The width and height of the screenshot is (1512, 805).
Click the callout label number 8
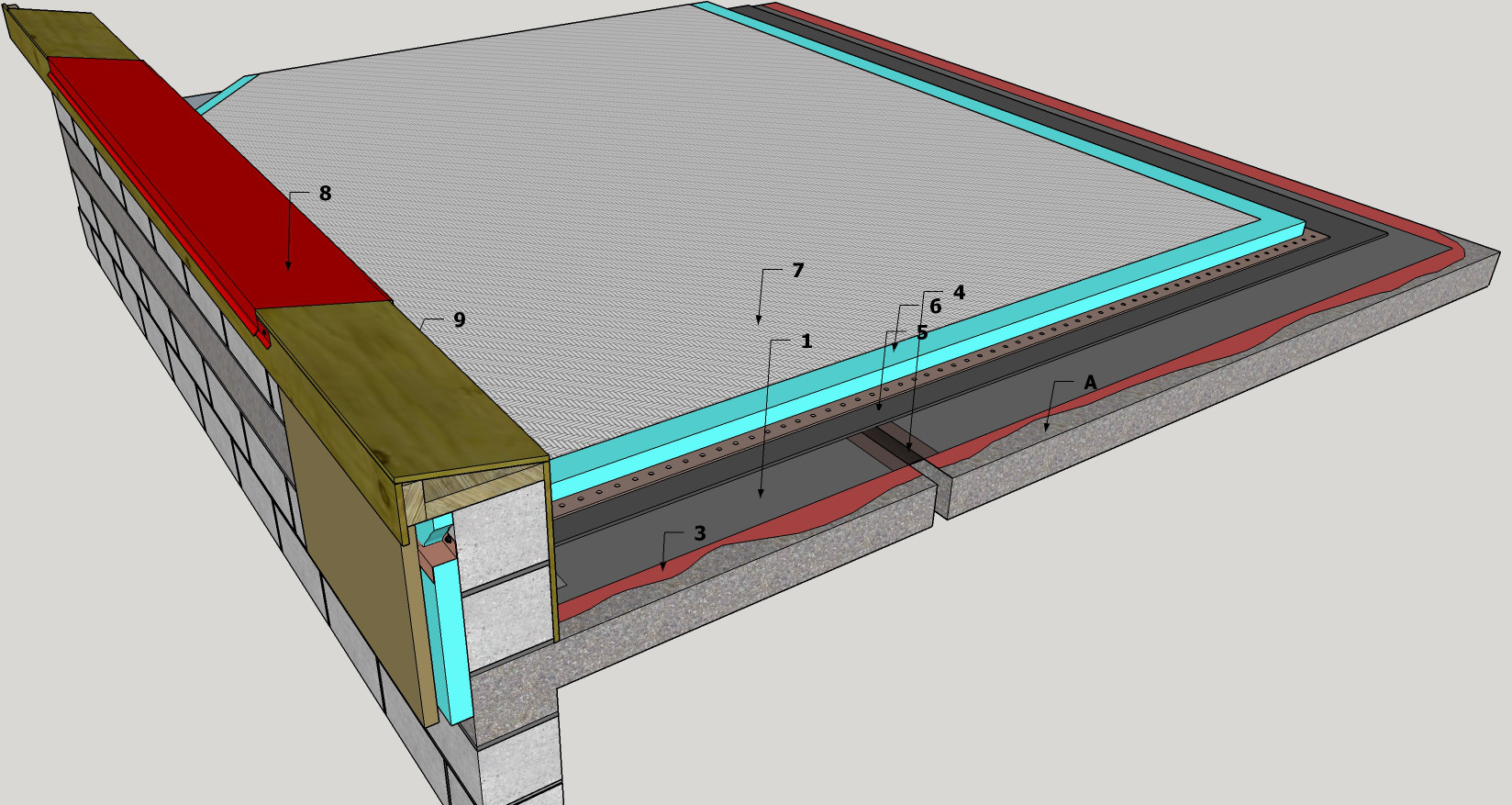coord(325,194)
